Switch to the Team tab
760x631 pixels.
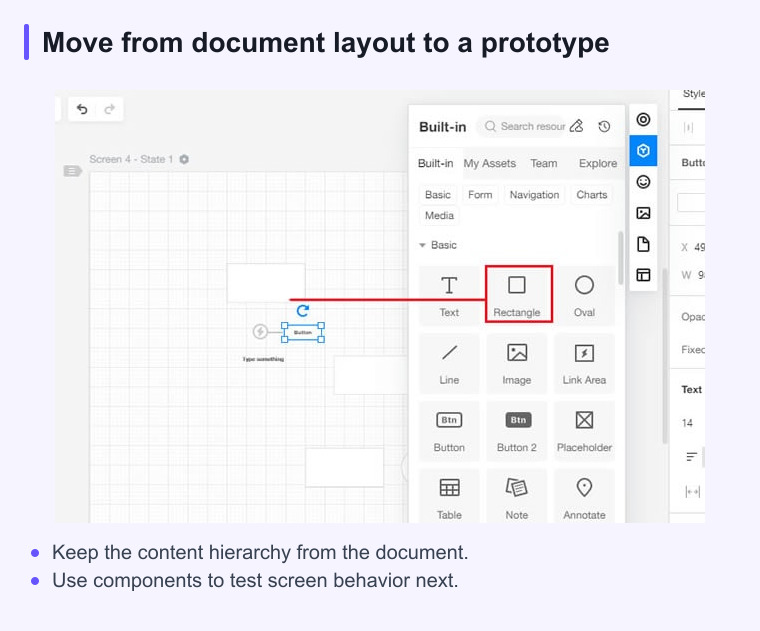click(x=543, y=163)
